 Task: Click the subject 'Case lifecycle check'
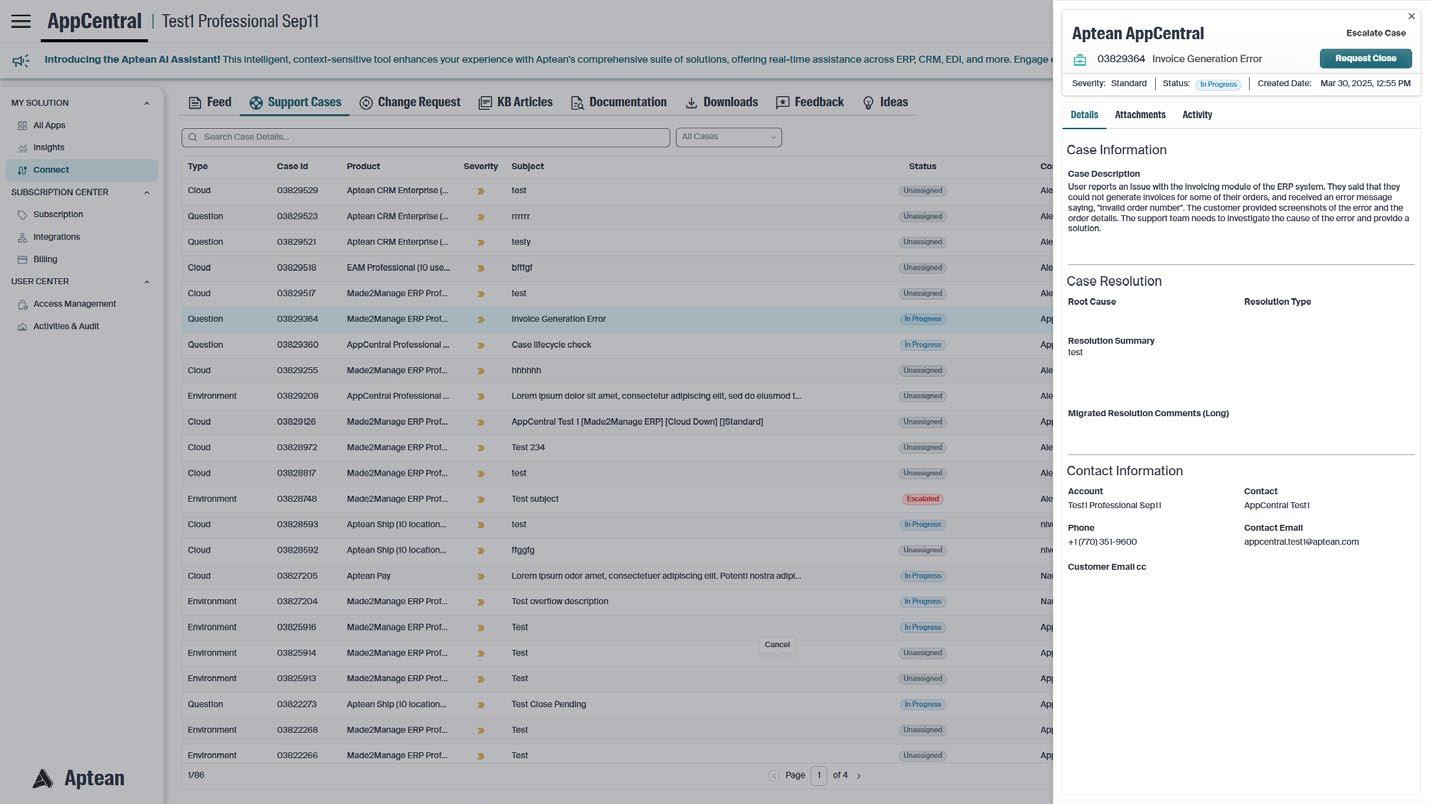pyautogui.click(x=551, y=345)
